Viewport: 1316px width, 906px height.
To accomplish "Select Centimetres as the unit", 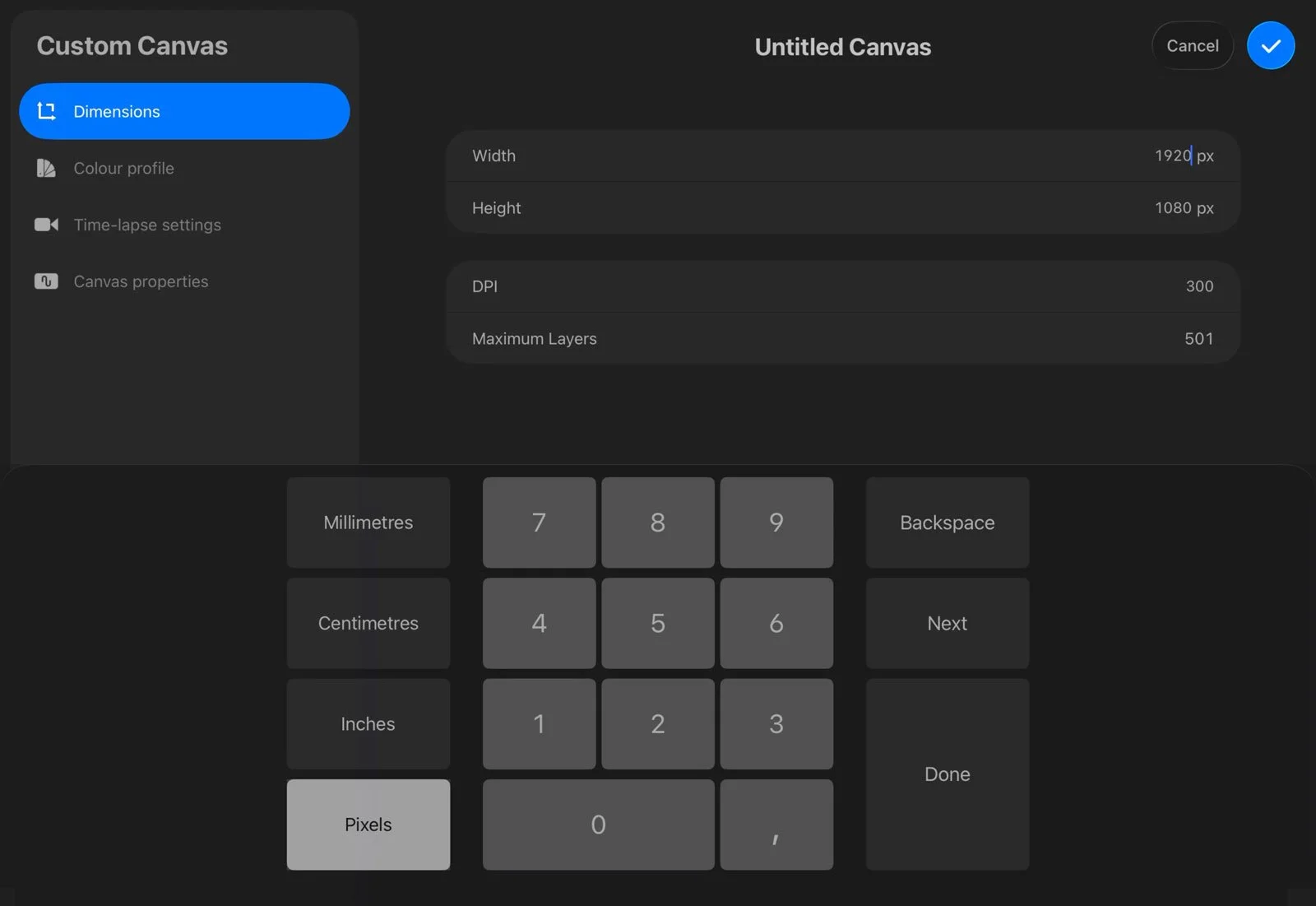I will tap(368, 623).
